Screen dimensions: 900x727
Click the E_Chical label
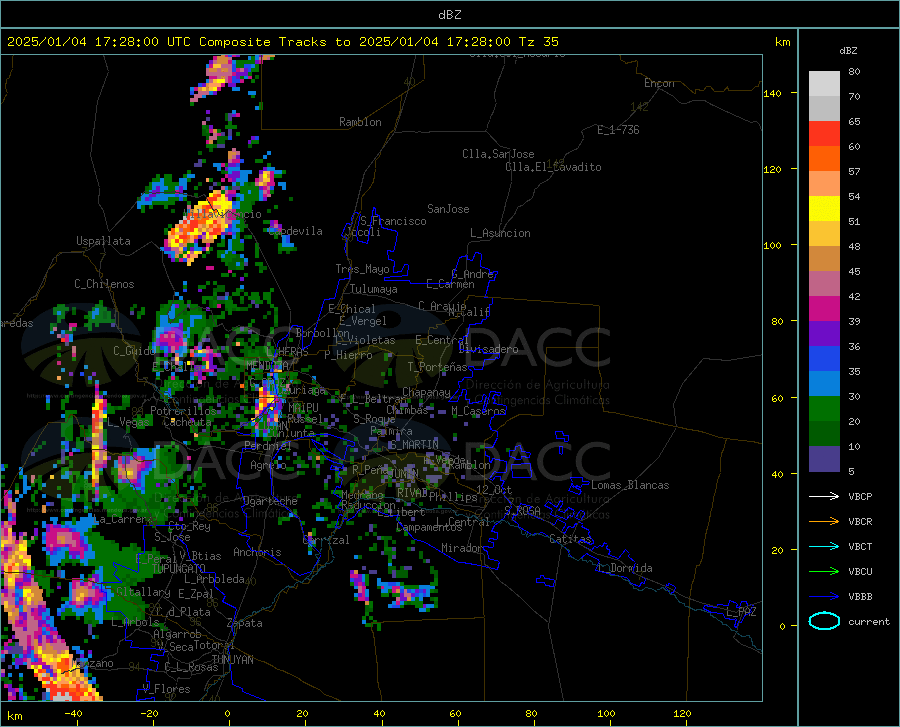click(x=352, y=309)
